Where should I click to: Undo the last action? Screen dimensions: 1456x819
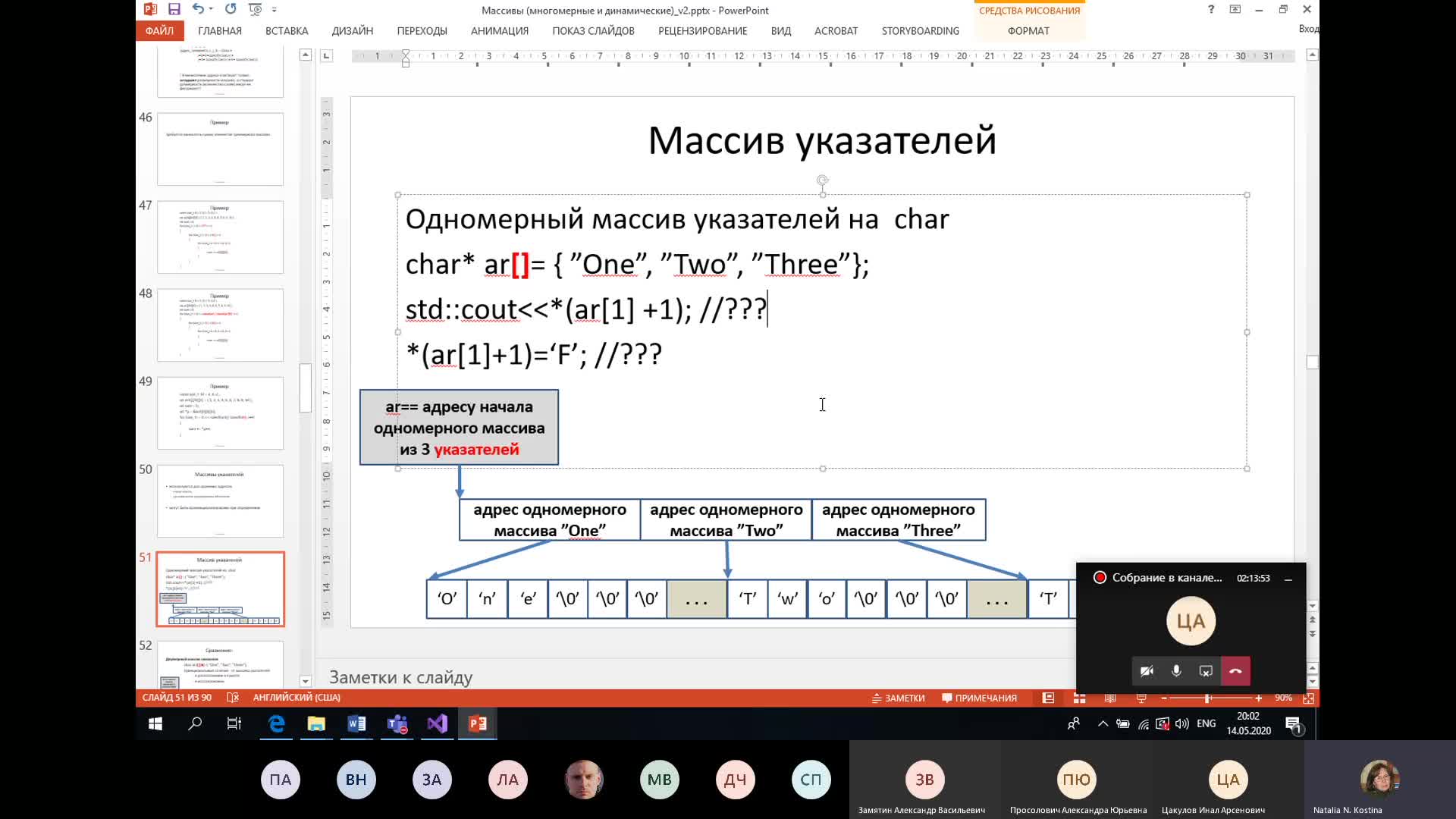click(198, 9)
